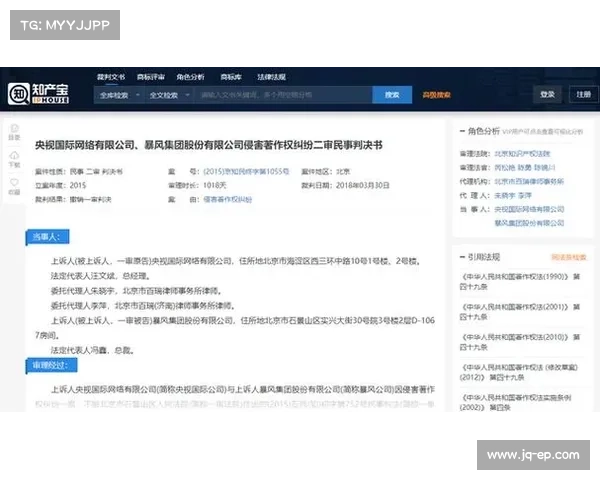Click the orange 高级搜索 link

436,95
